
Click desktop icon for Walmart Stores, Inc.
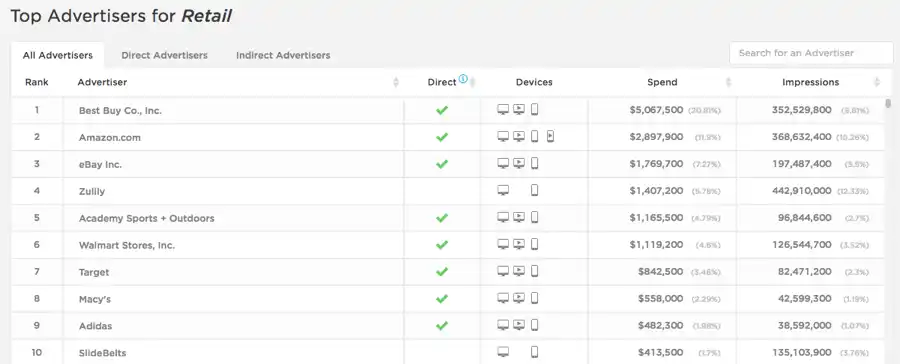click(x=503, y=245)
